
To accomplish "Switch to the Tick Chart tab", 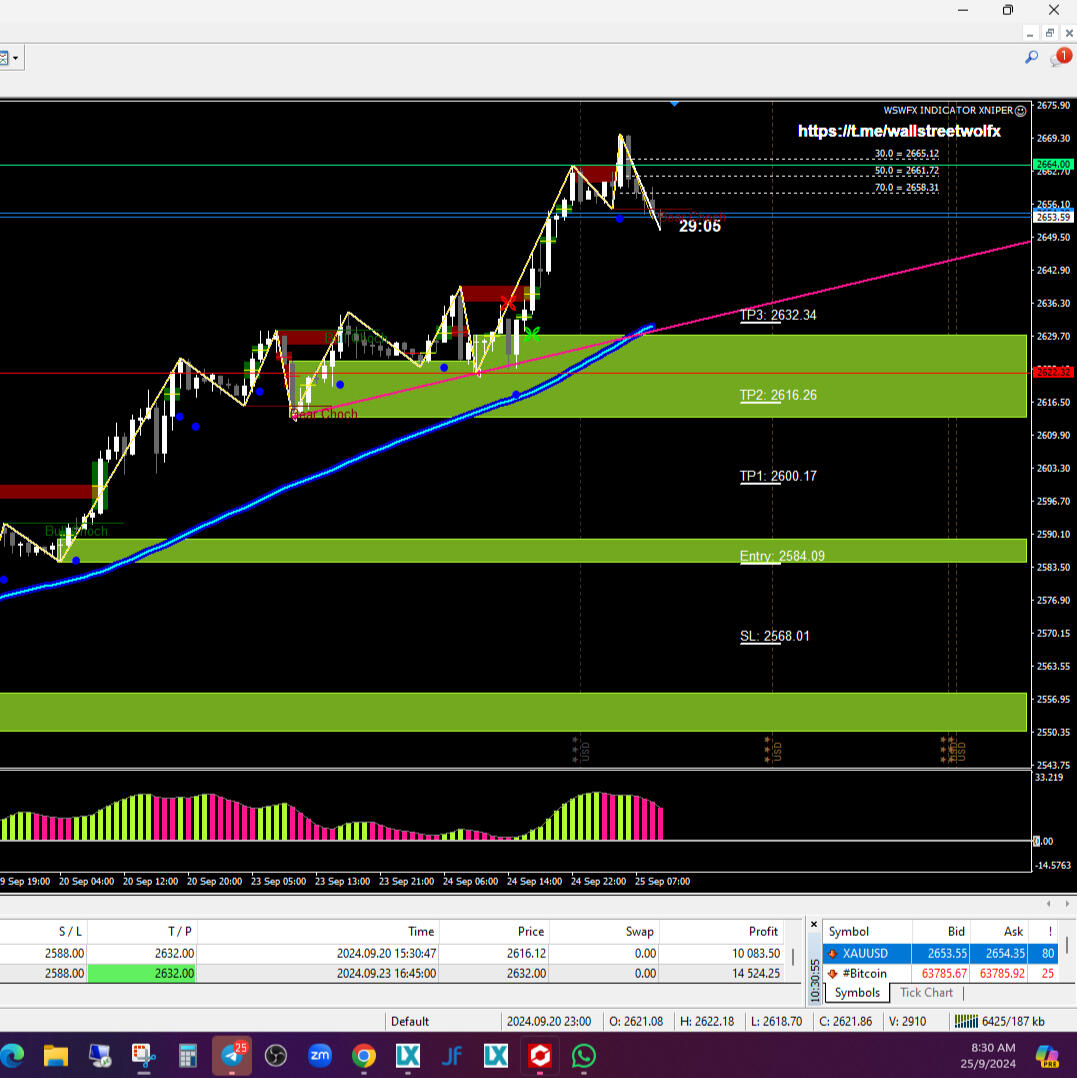I will click(925, 992).
